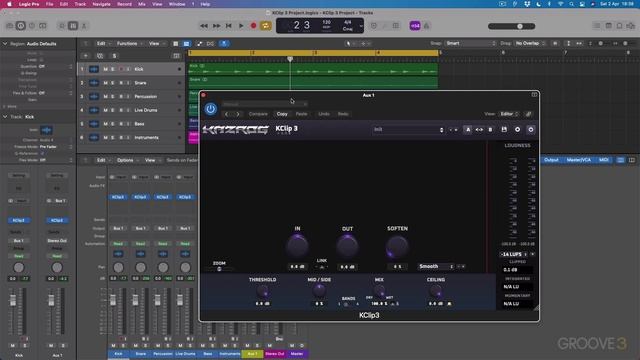
Task: Select the mixer Output filter tab
Action: pos(551,160)
